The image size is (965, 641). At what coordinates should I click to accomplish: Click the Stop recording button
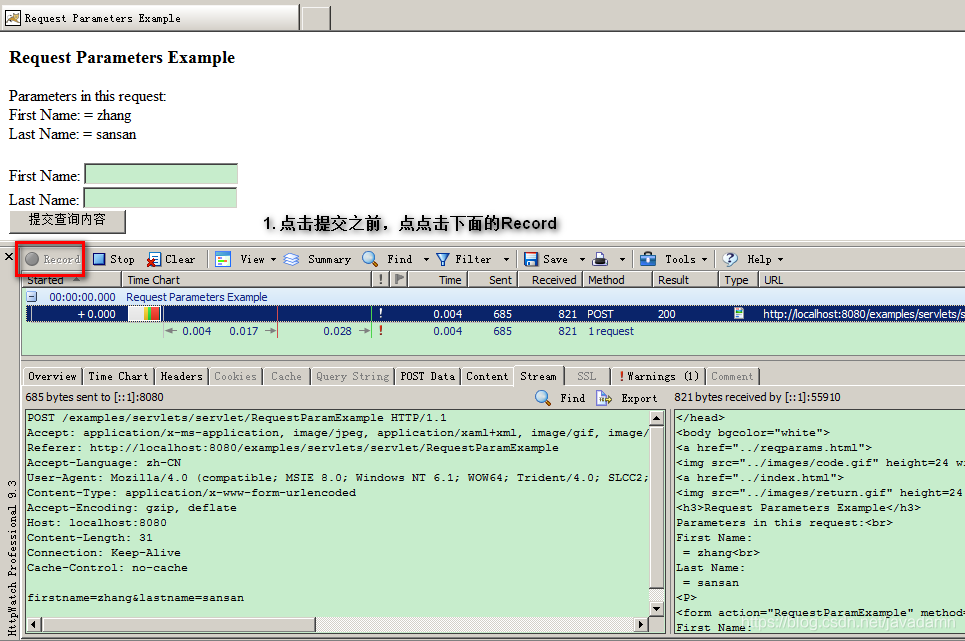coord(114,259)
